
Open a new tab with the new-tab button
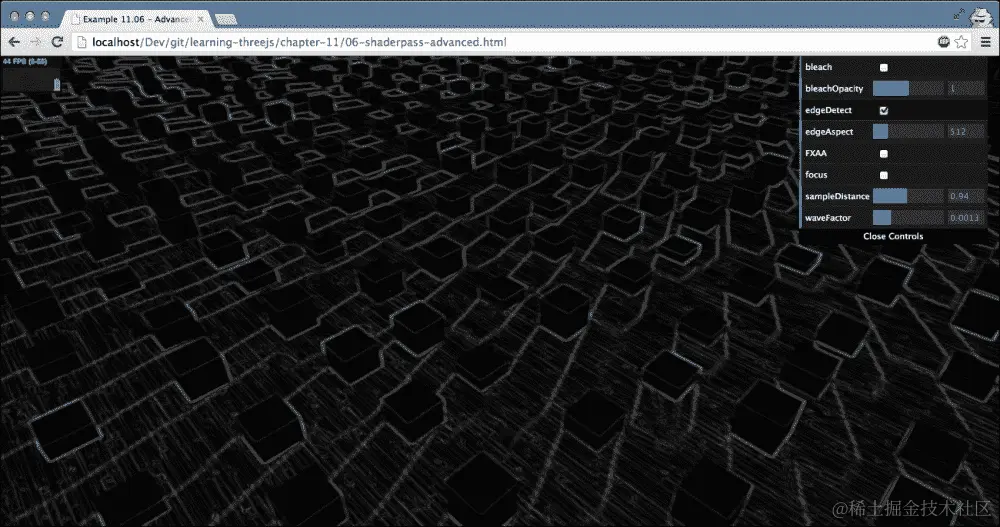[x=226, y=20]
